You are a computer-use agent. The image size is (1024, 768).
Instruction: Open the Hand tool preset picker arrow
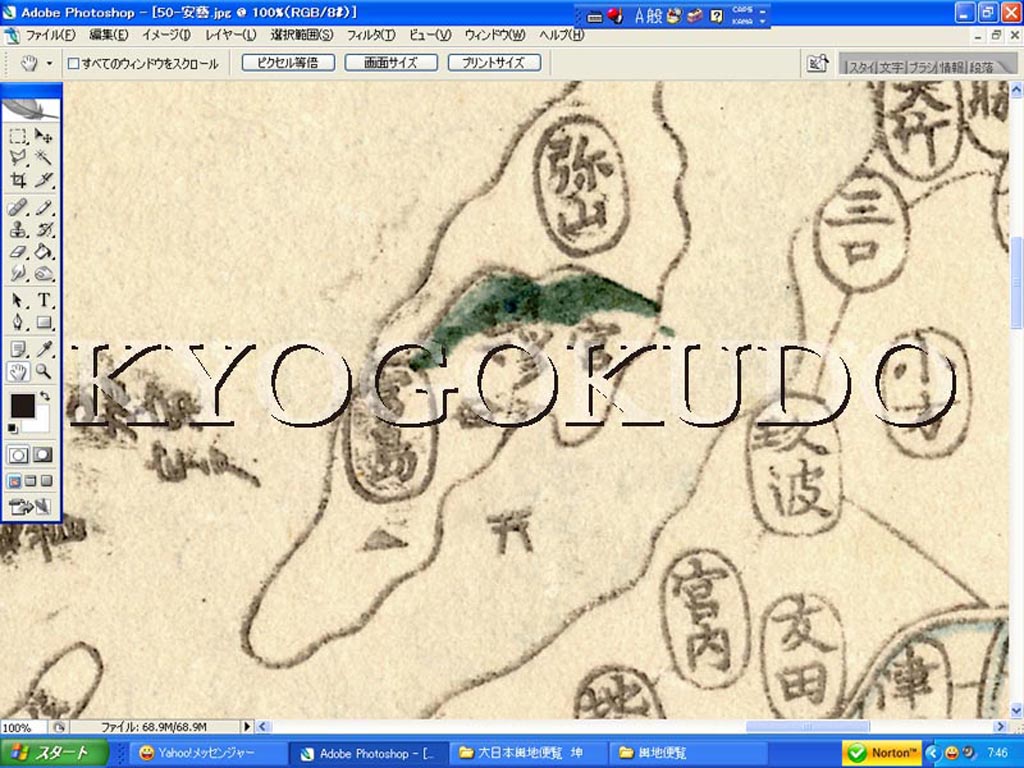pos(49,63)
